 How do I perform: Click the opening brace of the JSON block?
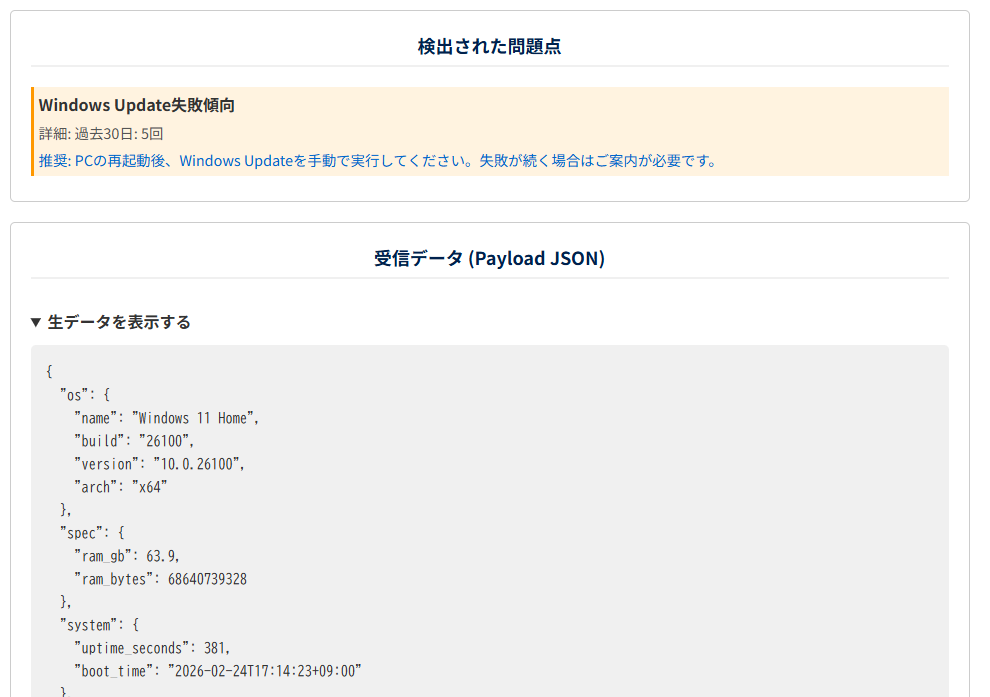click(x=50, y=372)
